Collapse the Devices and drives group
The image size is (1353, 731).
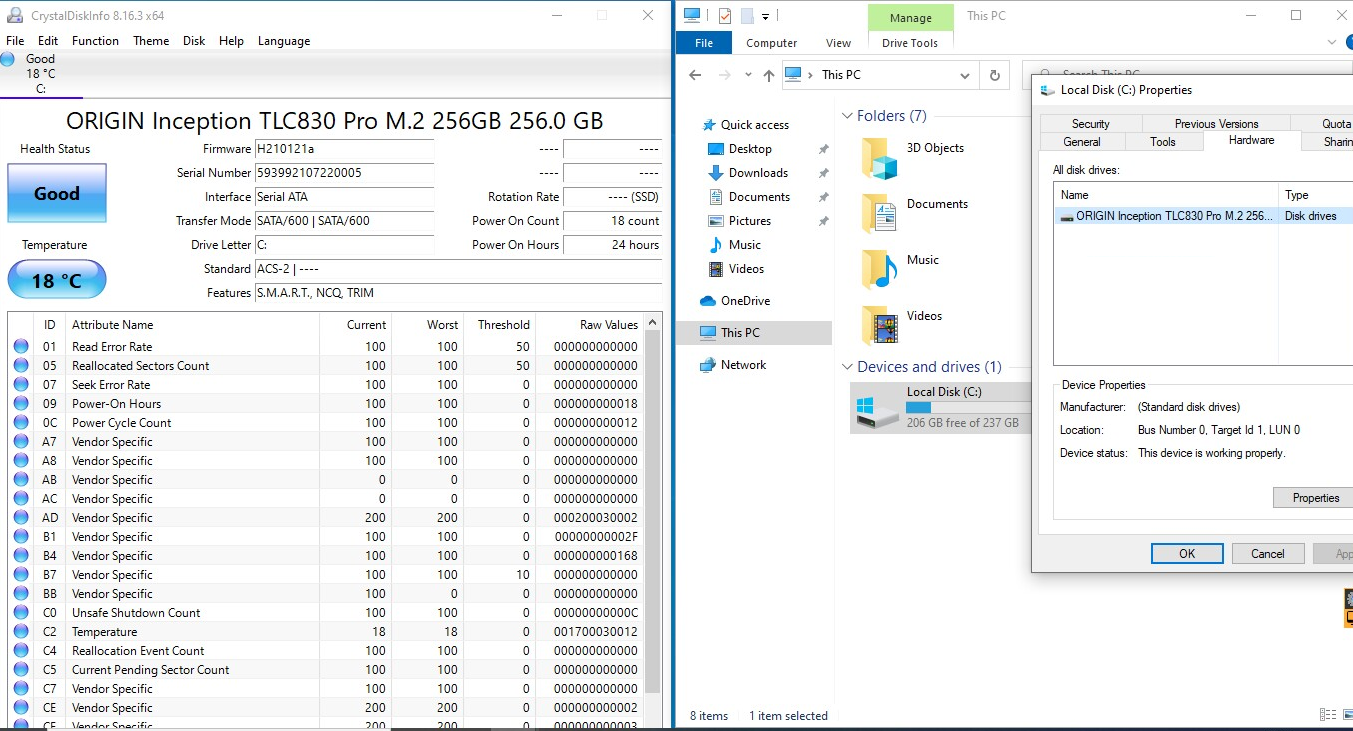coord(848,367)
